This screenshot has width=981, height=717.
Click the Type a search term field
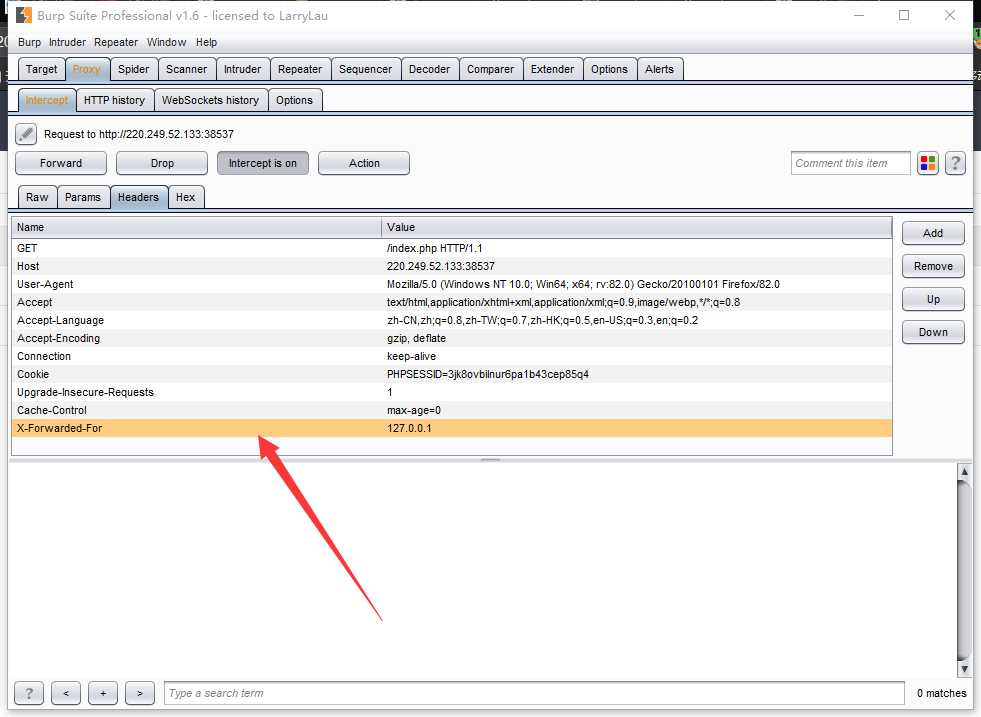pyautogui.click(x=534, y=693)
